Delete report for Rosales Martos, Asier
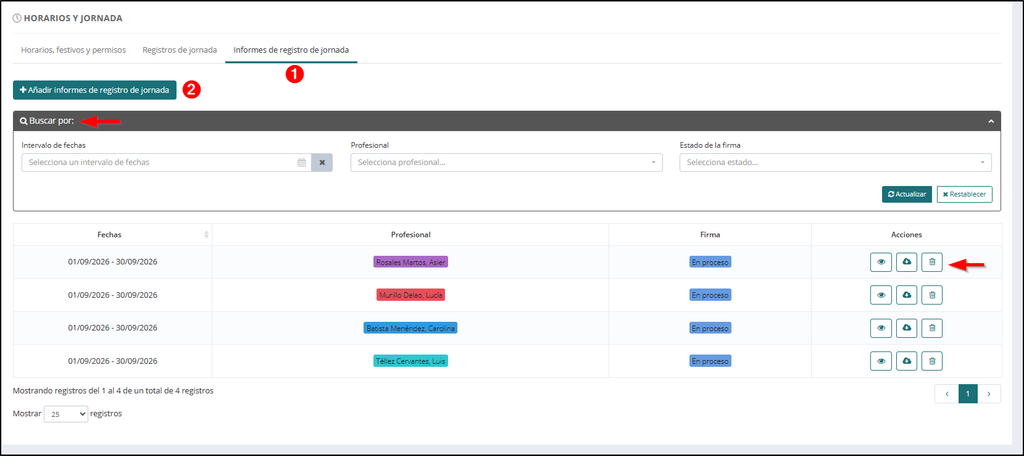This screenshot has width=1024, height=456. coord(932,262)
